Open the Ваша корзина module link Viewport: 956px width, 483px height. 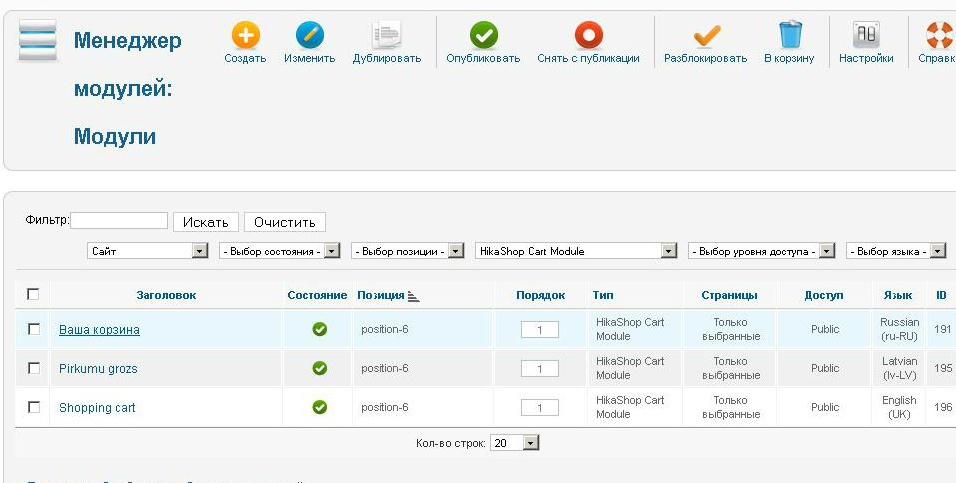[x=99, y=330]
